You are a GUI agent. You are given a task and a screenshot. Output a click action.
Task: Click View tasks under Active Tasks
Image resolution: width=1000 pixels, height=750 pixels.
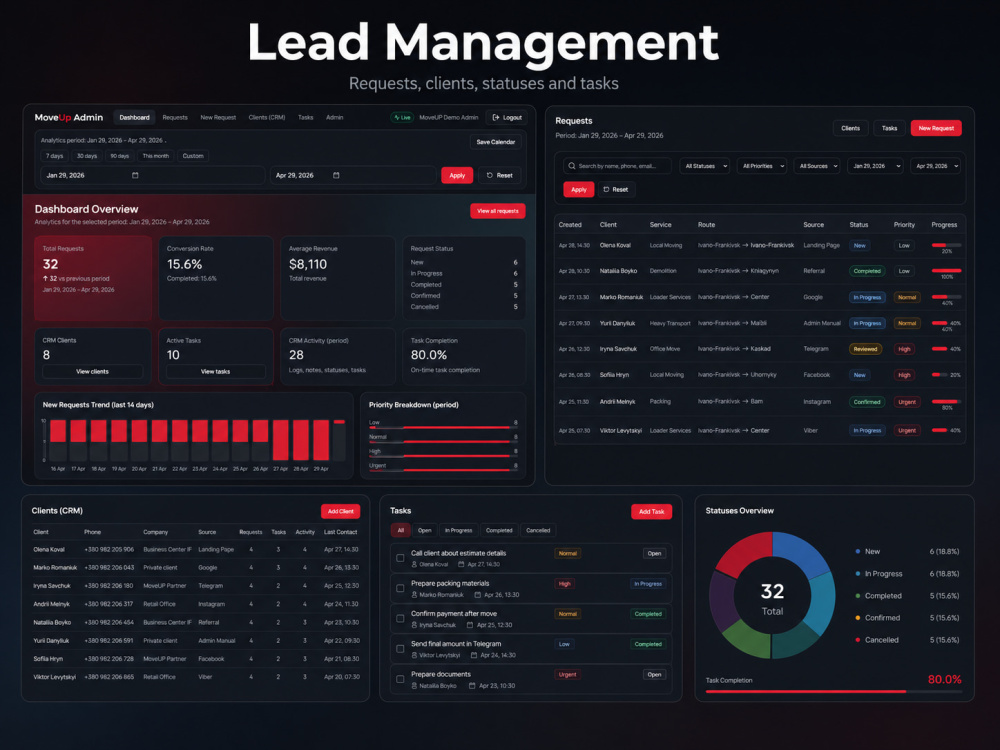(x=216, y=372)
